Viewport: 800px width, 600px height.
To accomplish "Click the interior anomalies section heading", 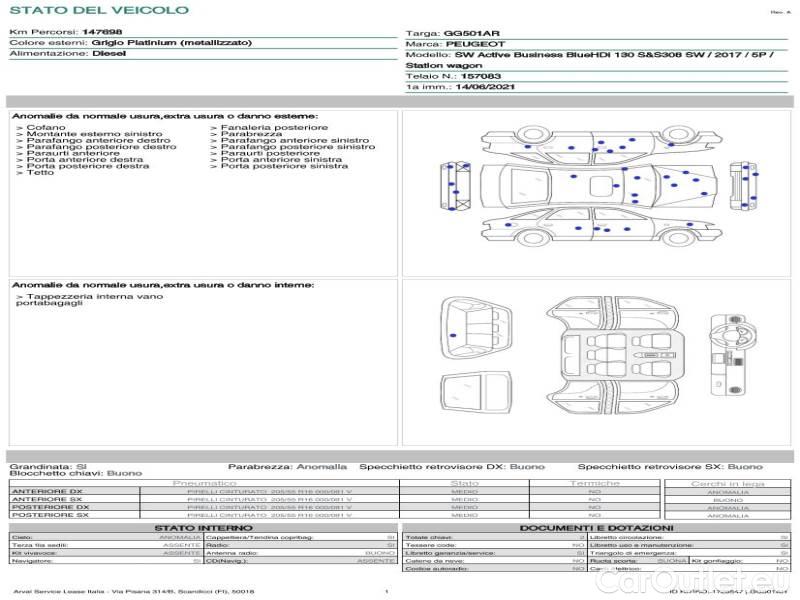I will point(163,285).
